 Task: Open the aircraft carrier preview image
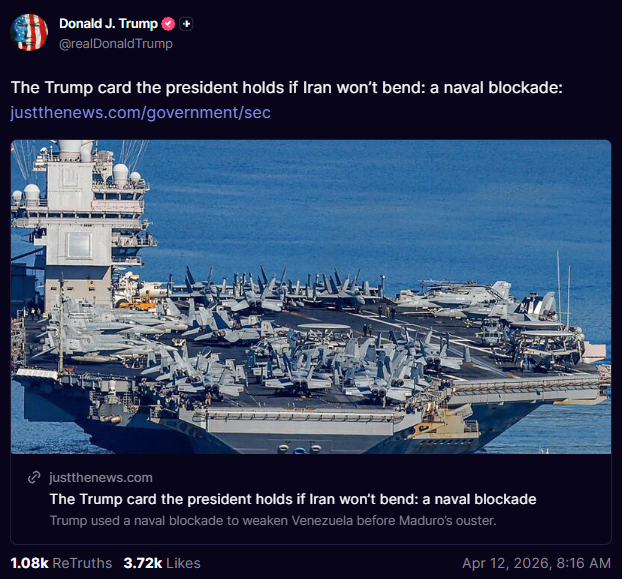point(311,296)
